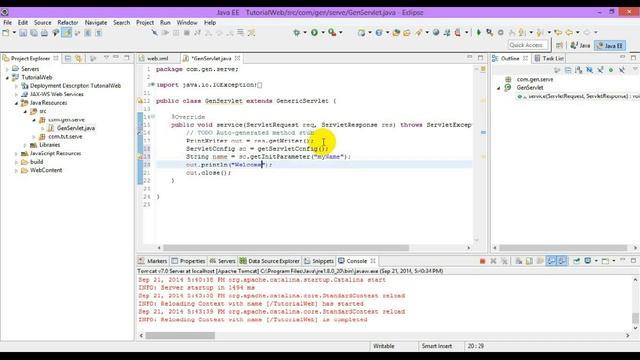Click the Debug bug icon in toolbar
This screenshot has height=360, width=640.
[297, 33]
